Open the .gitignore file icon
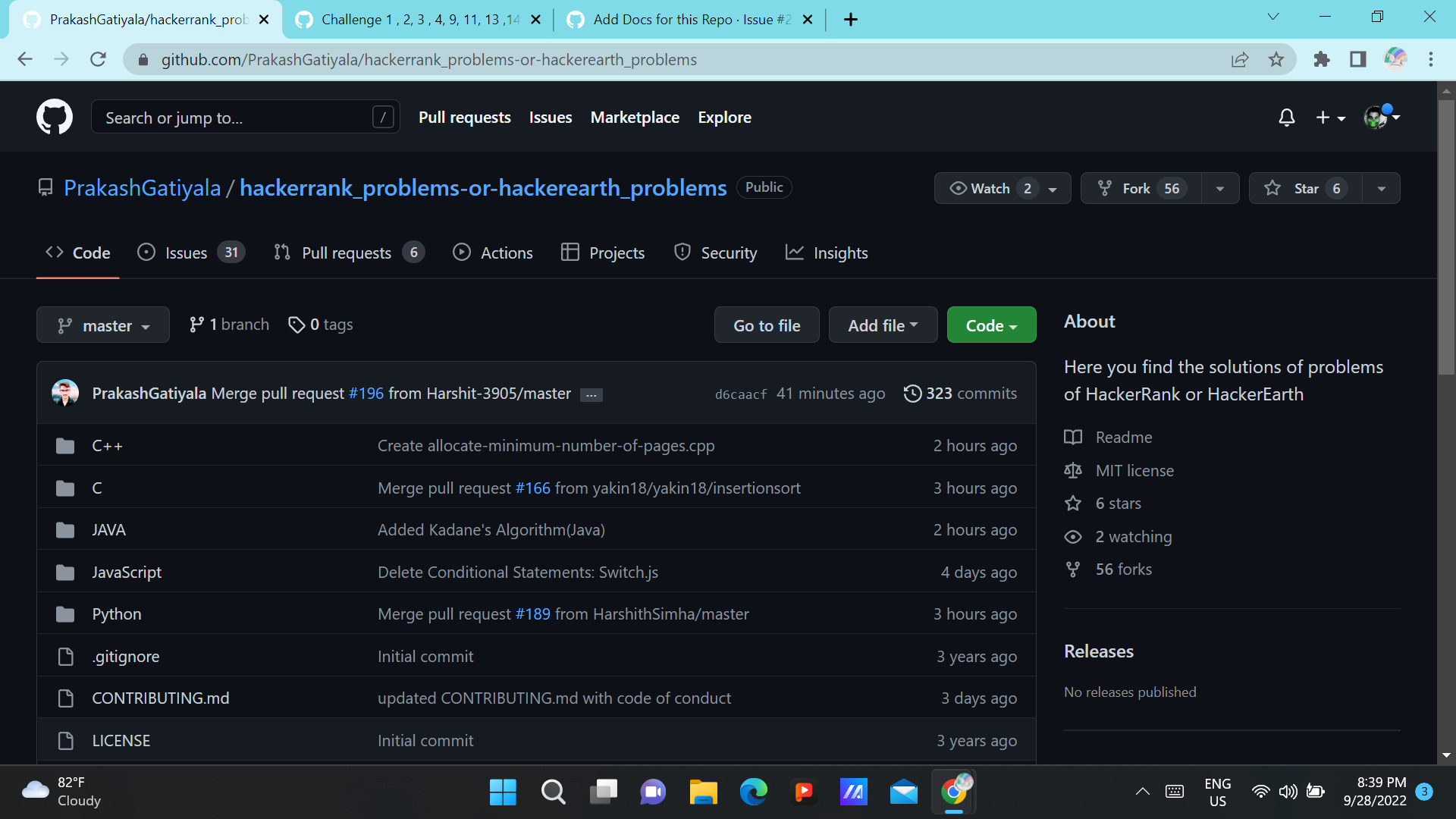This screenshot has height=819, width=1456. pos(65,657)
